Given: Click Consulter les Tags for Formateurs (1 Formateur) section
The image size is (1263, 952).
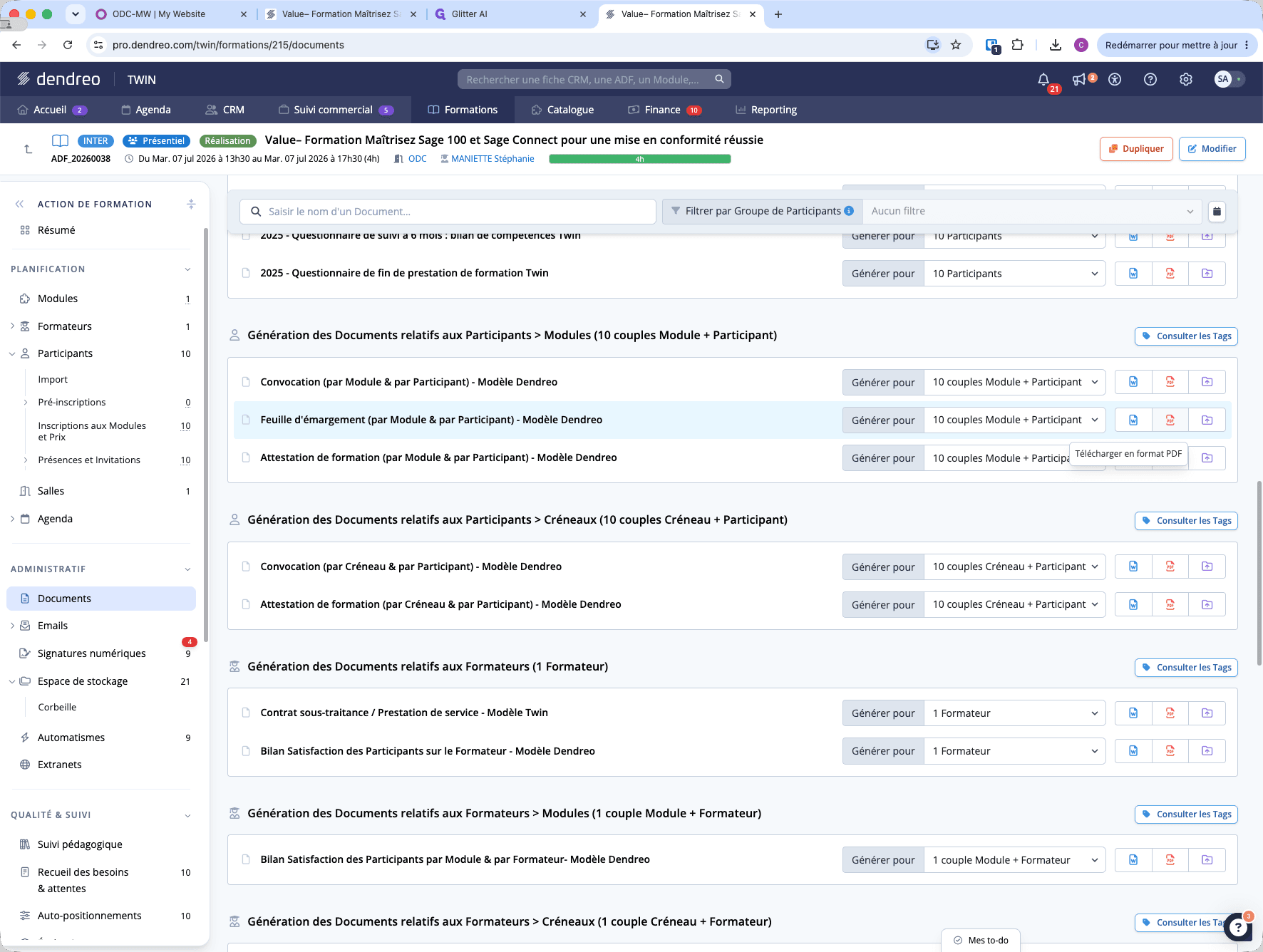Looking at the screenshot, I should [1186, 668].
